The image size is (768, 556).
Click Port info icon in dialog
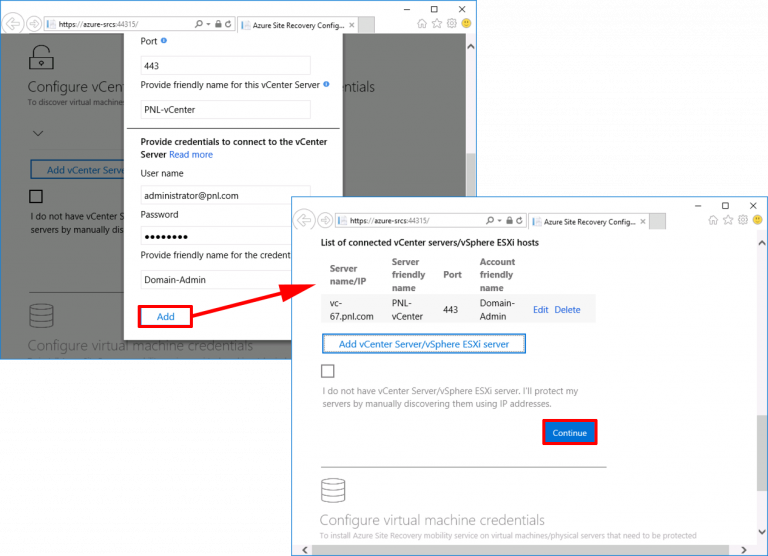click(164, 41)
